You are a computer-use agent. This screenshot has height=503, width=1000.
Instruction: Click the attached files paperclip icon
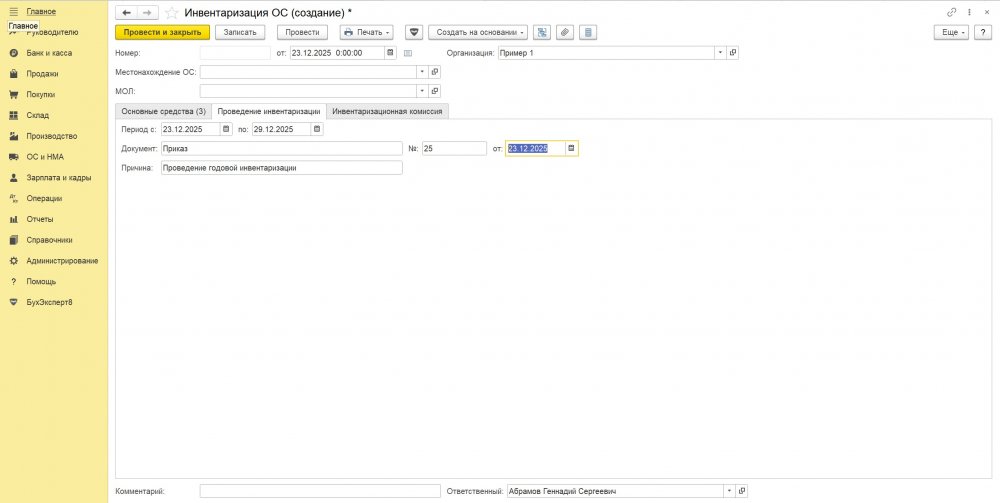(x=564, y=32)
